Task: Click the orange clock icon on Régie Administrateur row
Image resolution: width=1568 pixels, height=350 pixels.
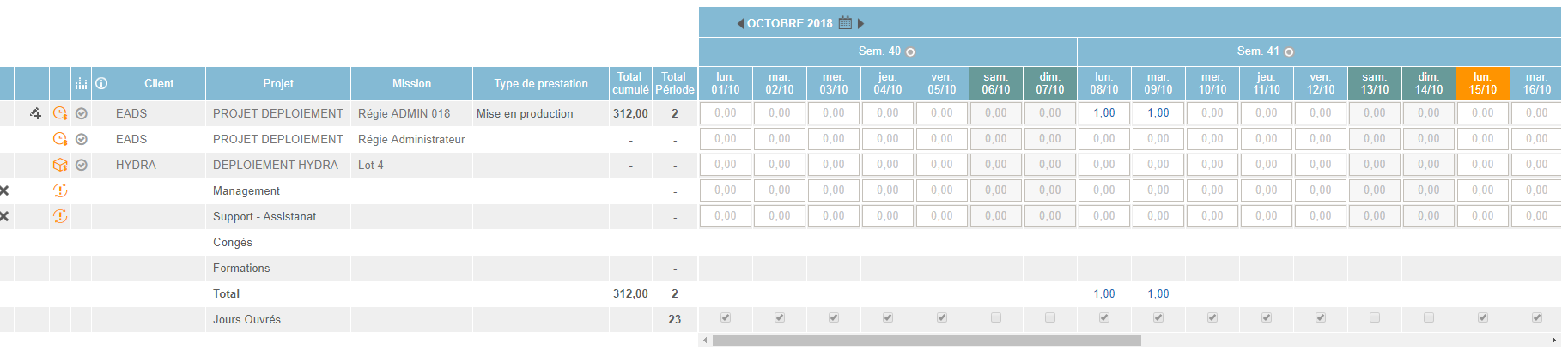Action: pos(60,139)
